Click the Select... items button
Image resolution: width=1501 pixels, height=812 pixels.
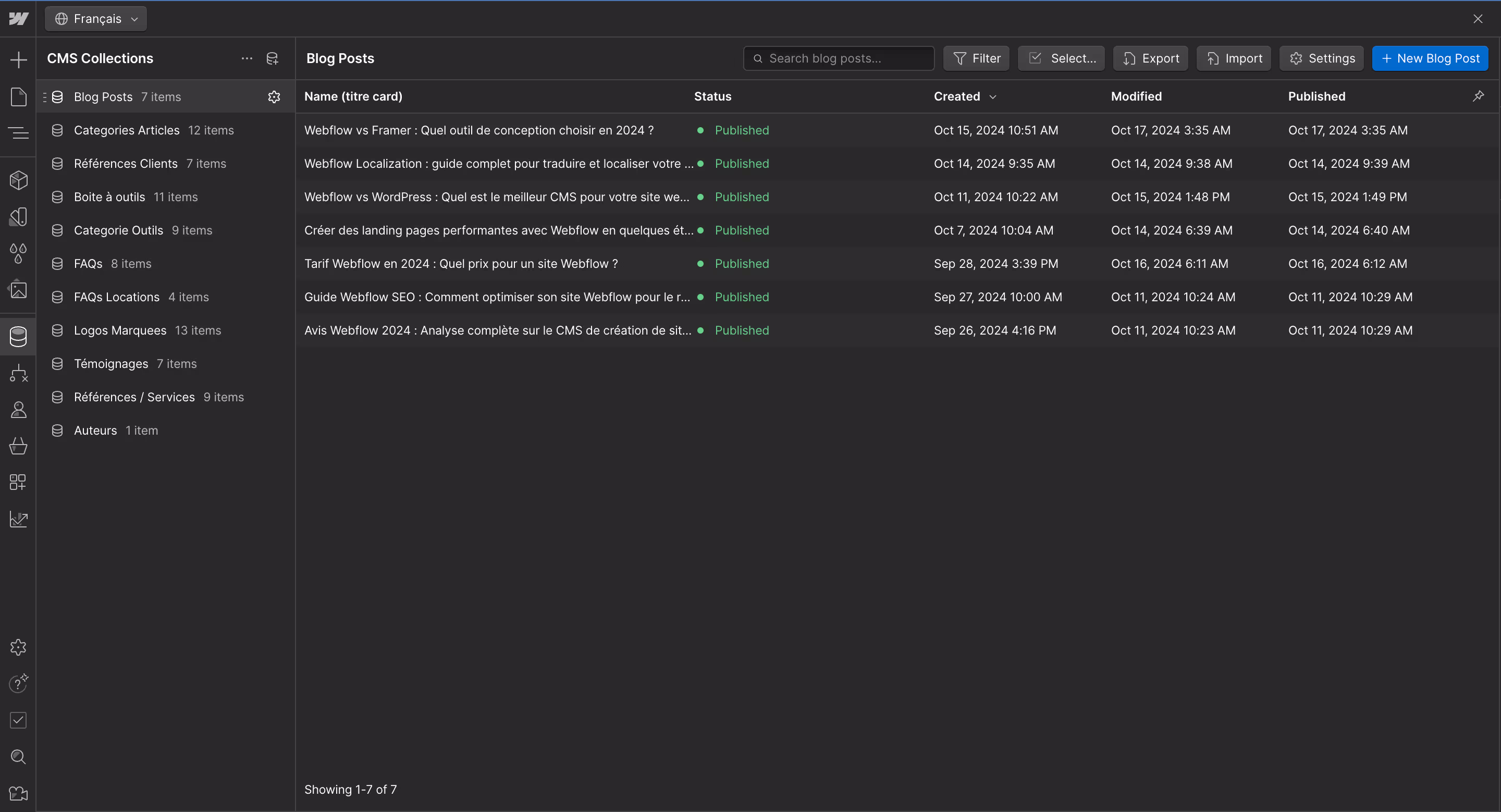coord(1061,58)
